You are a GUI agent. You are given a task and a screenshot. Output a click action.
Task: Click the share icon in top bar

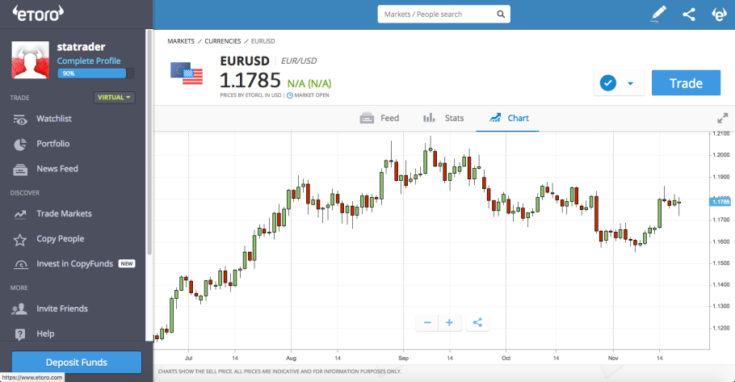[x=689, y=15]
